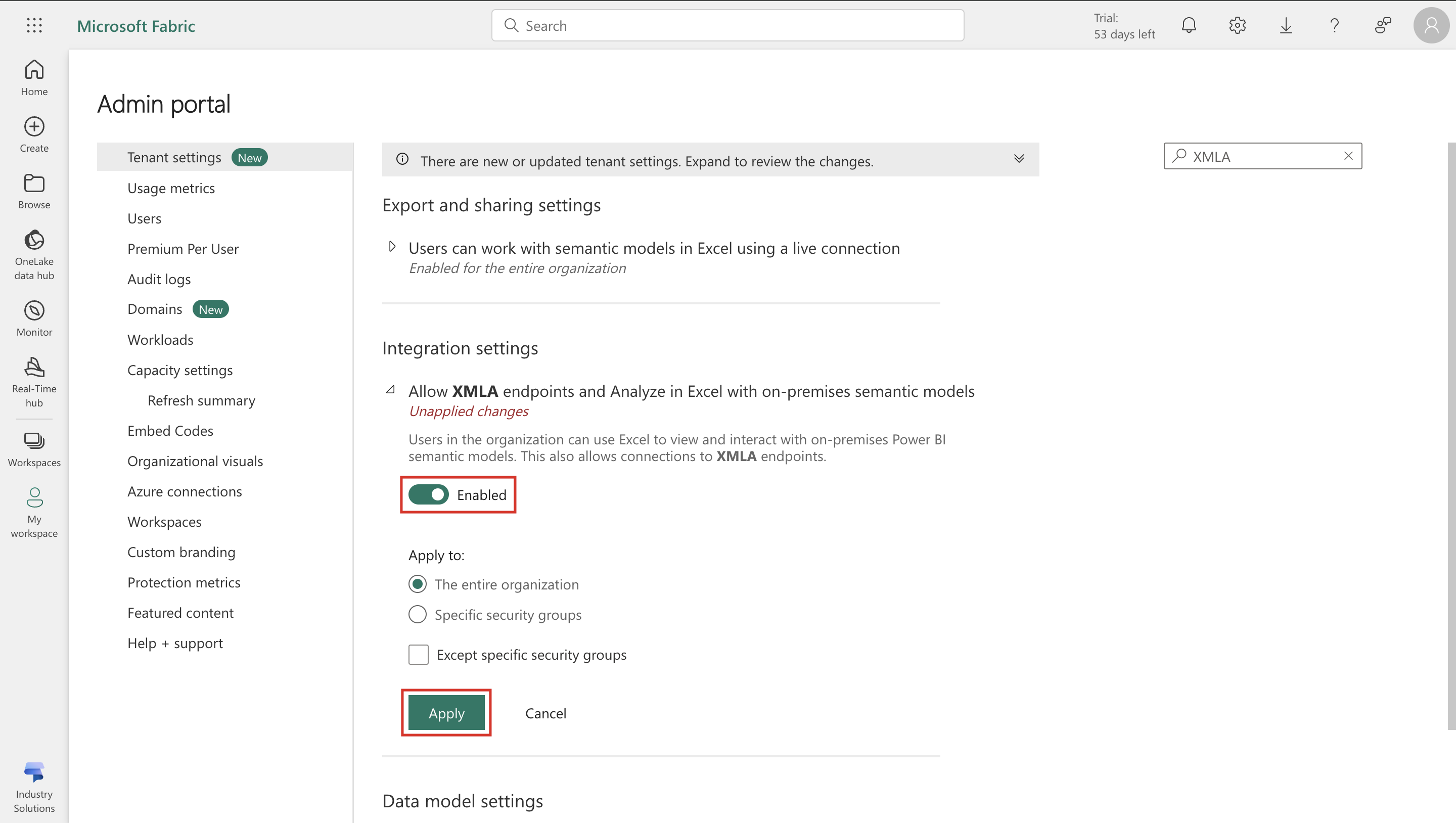1456x823 pixels.
Task: Open notifications bell
Action: click(x=1189, y=25)
